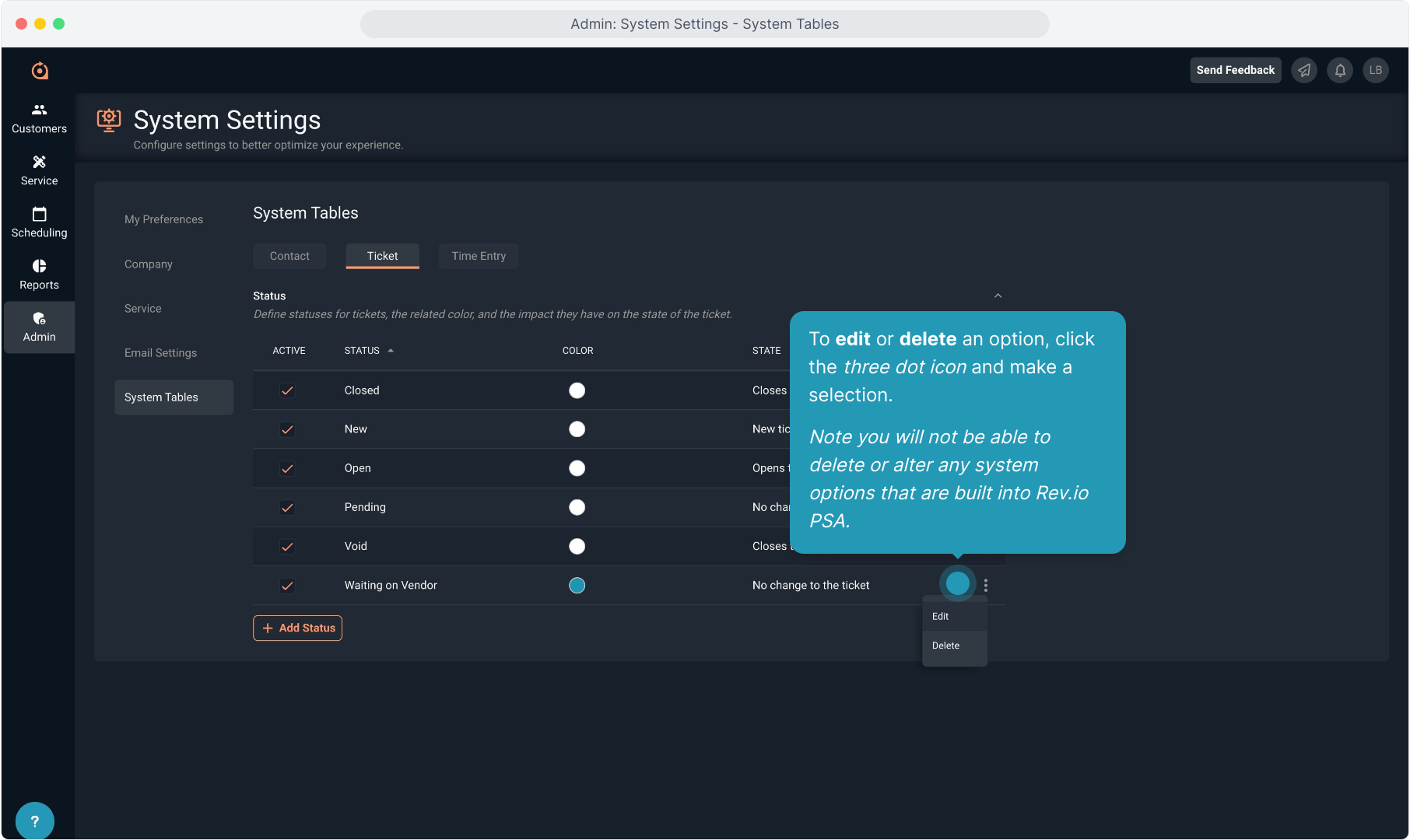Collapse the Status section chevron
Viewport: 1410px width, 840px height.
pos(998,296)
